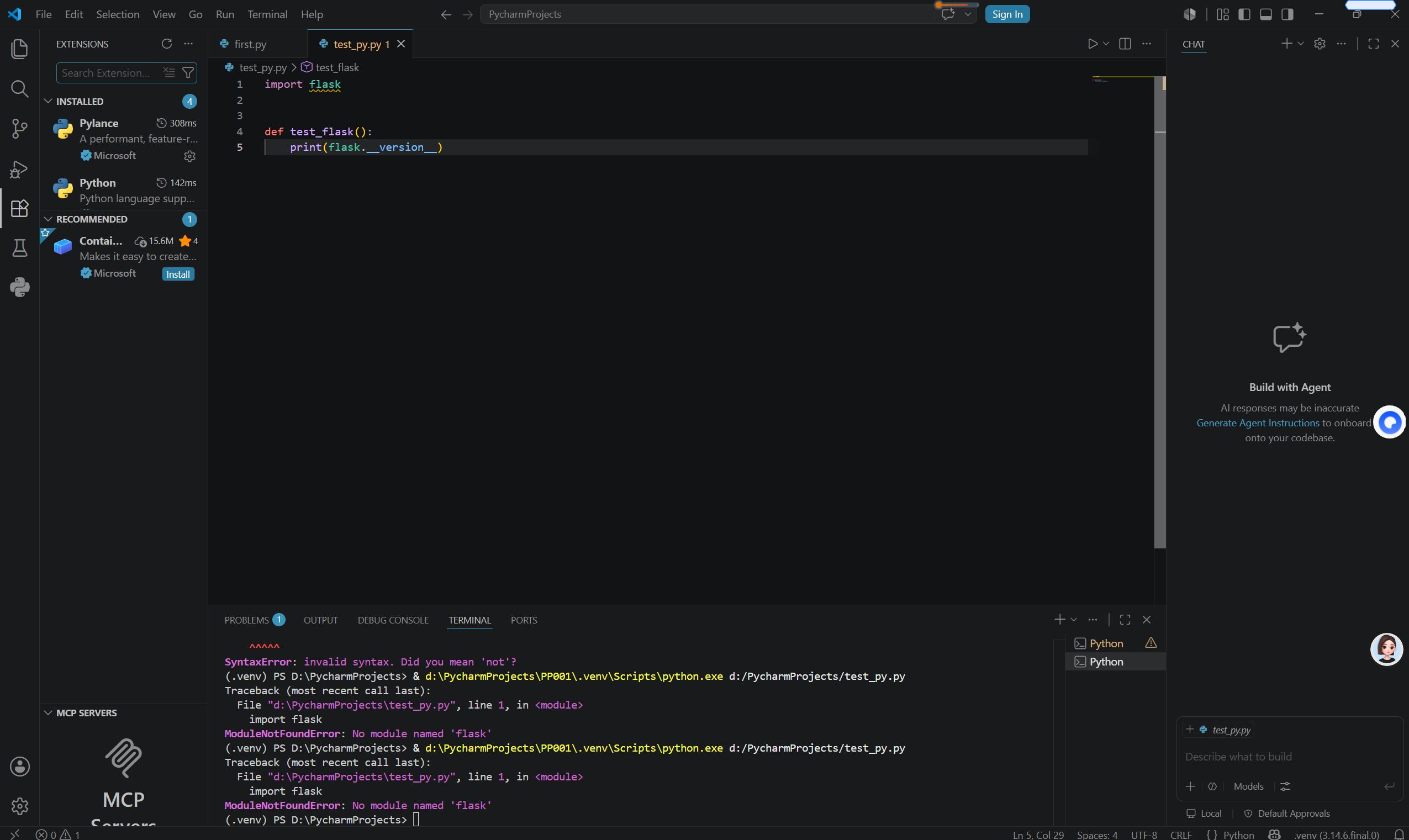This screenshot has width=1409, height=840.
Task: Install the Container Tools extension
Action: pos(178,274)
